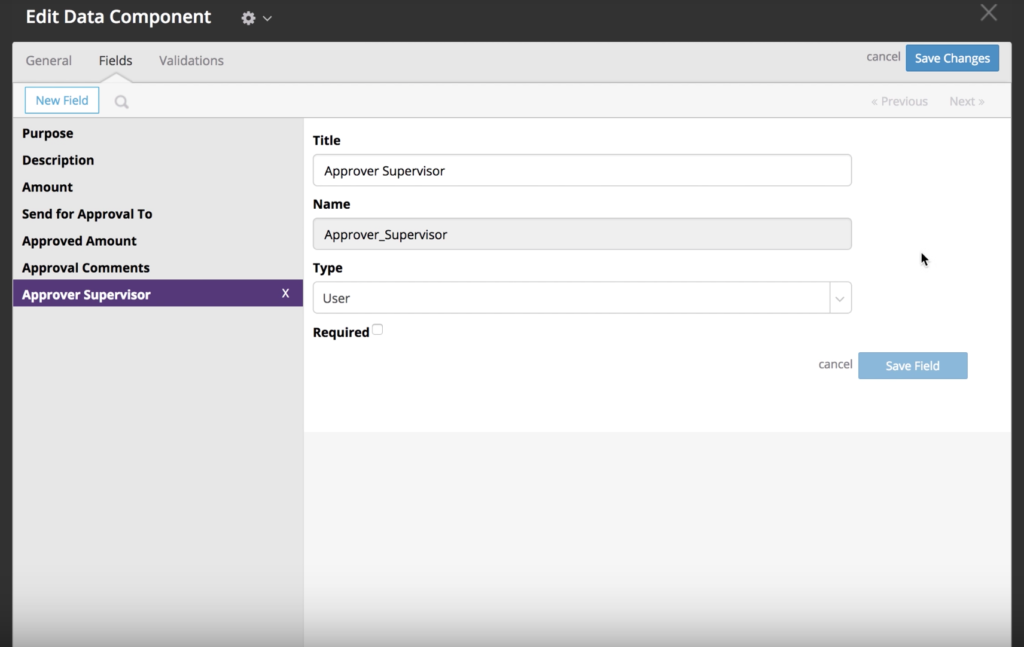The height and width of the screenshot is (647, 1024).
Task: Select the Approved Amount field
Action: 79,240
